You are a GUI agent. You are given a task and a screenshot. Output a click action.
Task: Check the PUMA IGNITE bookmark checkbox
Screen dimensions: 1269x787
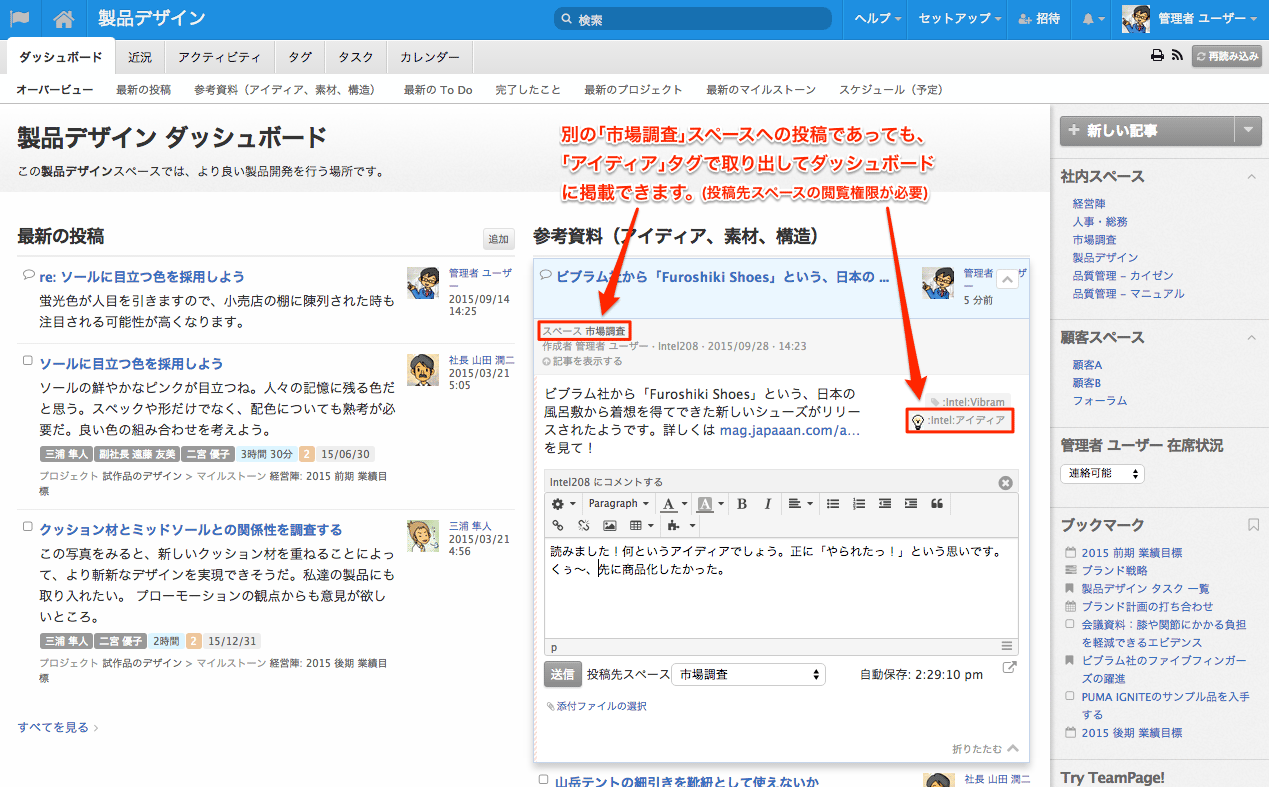1070,696
